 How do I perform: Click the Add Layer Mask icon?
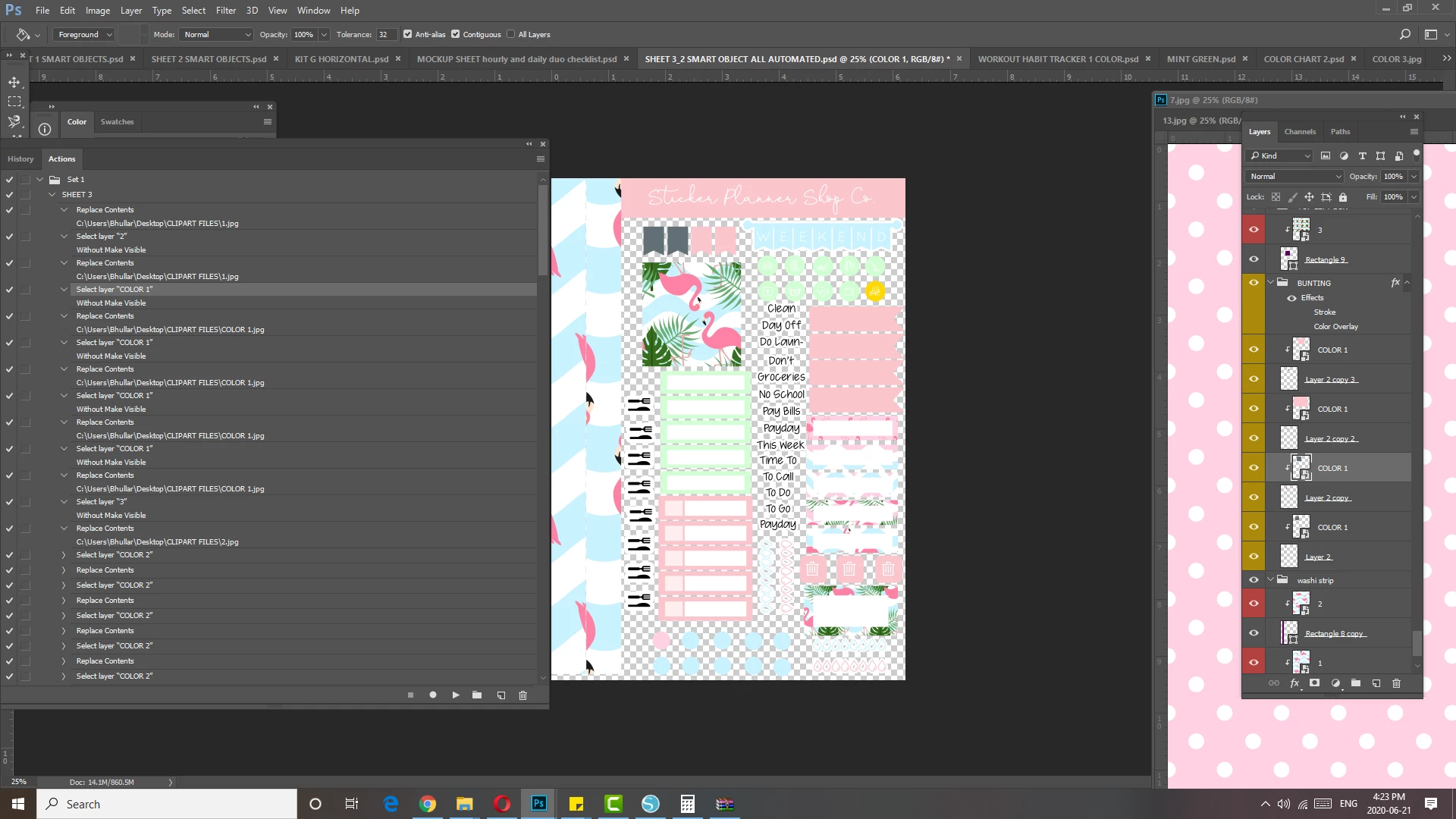[1314, 683]
